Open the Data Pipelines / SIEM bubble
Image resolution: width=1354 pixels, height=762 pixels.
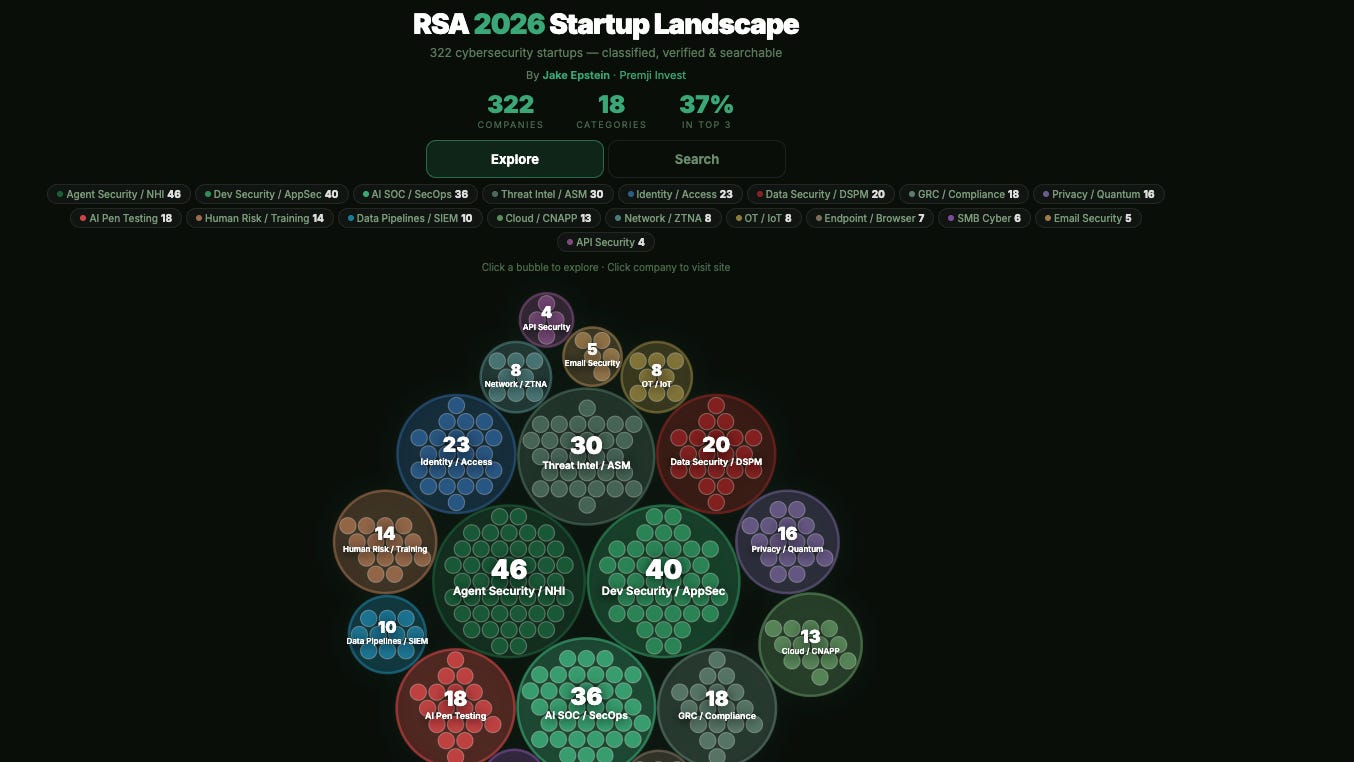(387, 634)
